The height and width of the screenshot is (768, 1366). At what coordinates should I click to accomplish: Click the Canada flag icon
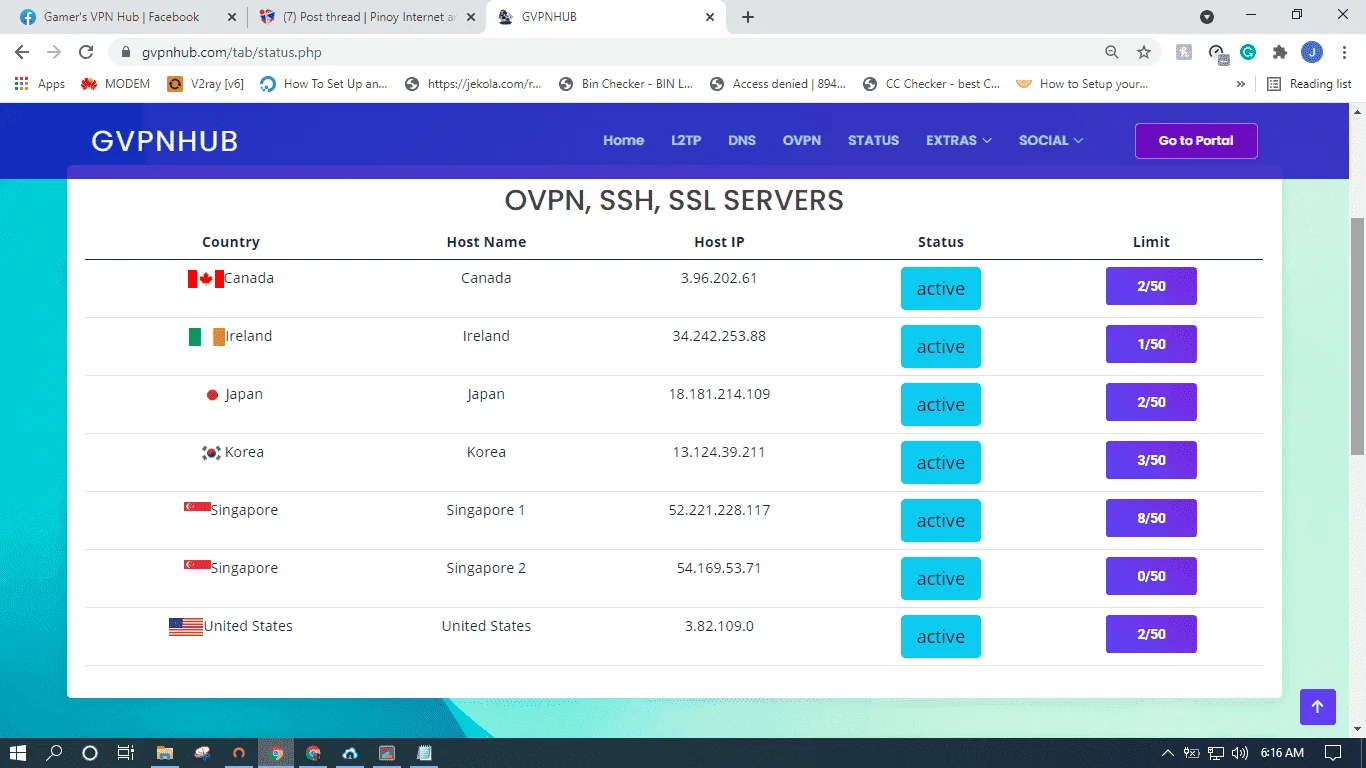206,279
